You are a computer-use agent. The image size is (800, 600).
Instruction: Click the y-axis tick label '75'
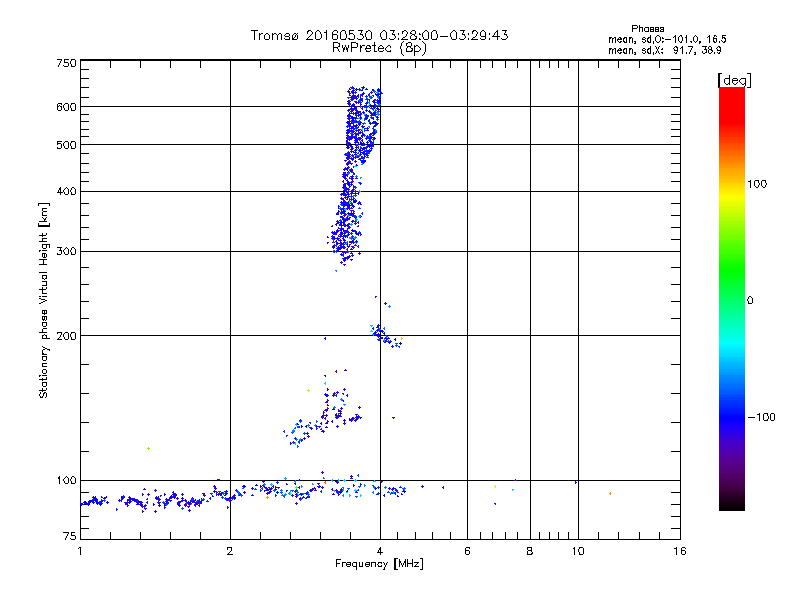[70, 536]
